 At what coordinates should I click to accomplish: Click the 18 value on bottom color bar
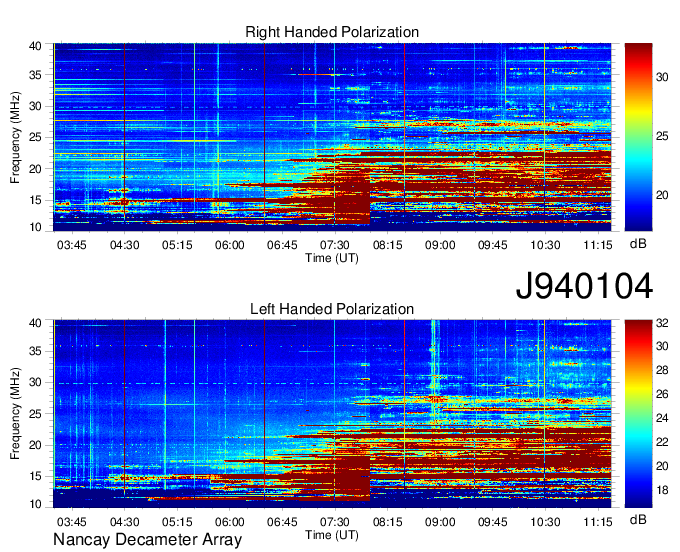click(662, 490)
